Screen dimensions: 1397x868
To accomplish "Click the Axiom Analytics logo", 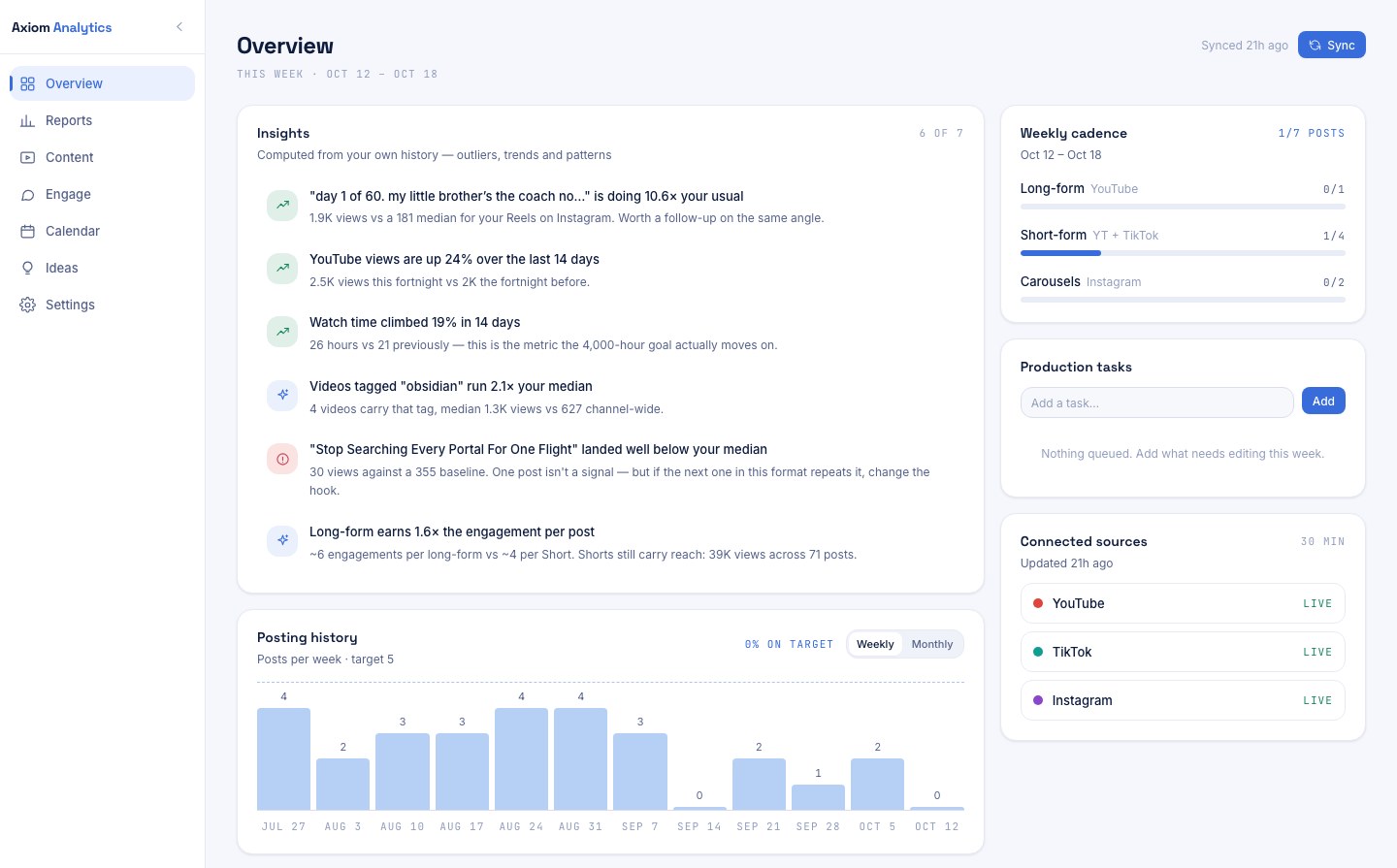I will [x=62, y=27].
